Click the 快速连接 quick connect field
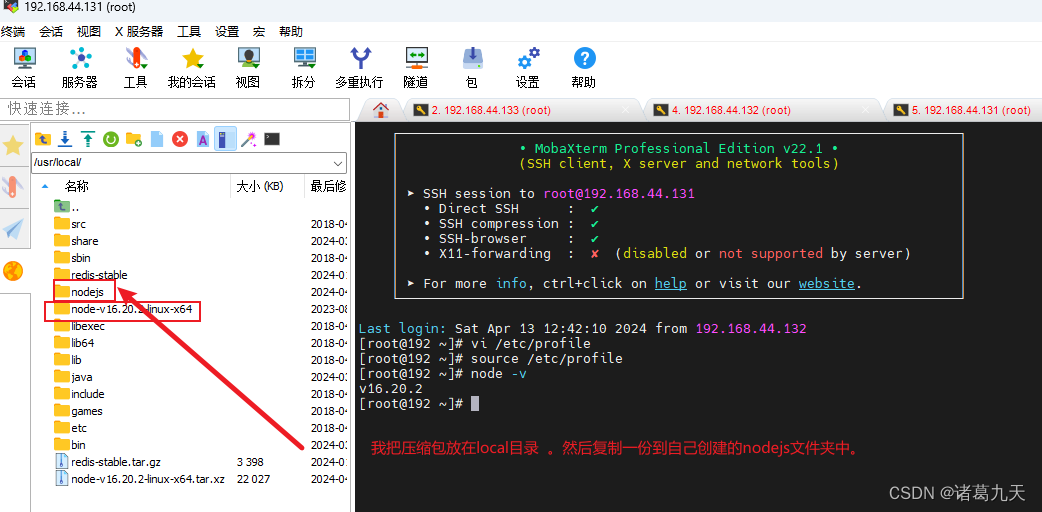 click(175, 108)
